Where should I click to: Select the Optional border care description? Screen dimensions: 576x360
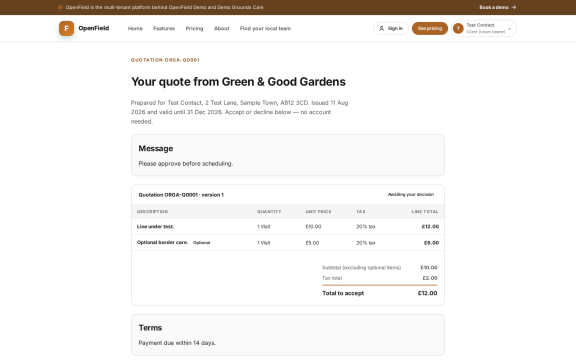[162, 242]
